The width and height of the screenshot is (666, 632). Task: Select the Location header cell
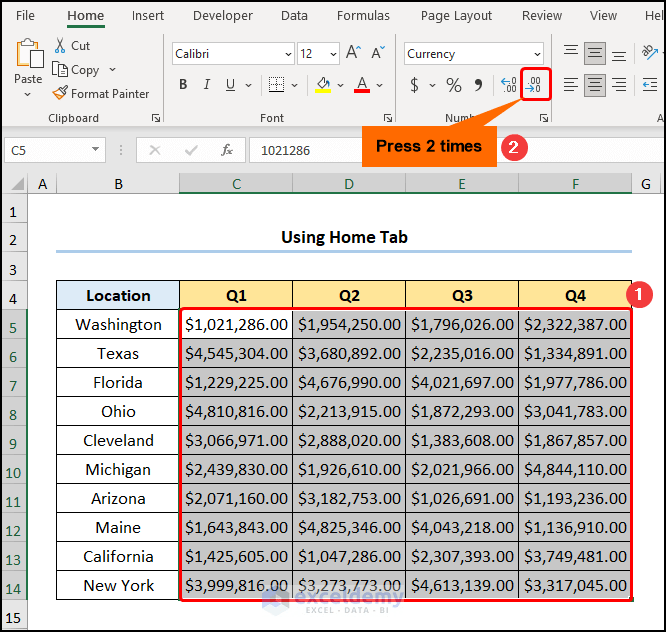118,295
